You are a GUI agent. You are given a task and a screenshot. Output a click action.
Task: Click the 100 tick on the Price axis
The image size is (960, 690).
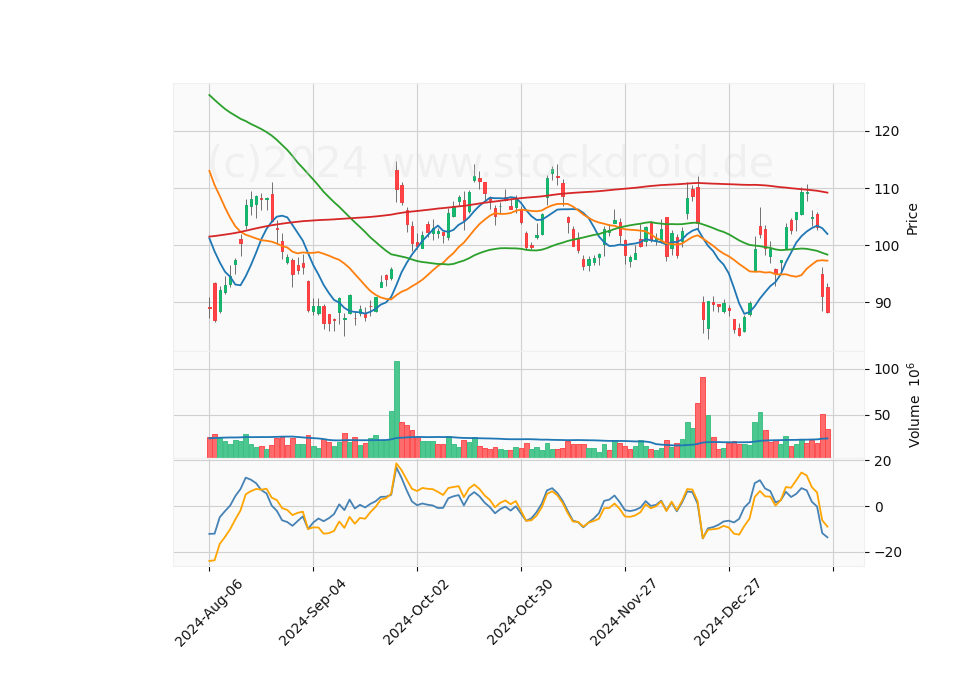pyautogui.click(x=886, y=246)
